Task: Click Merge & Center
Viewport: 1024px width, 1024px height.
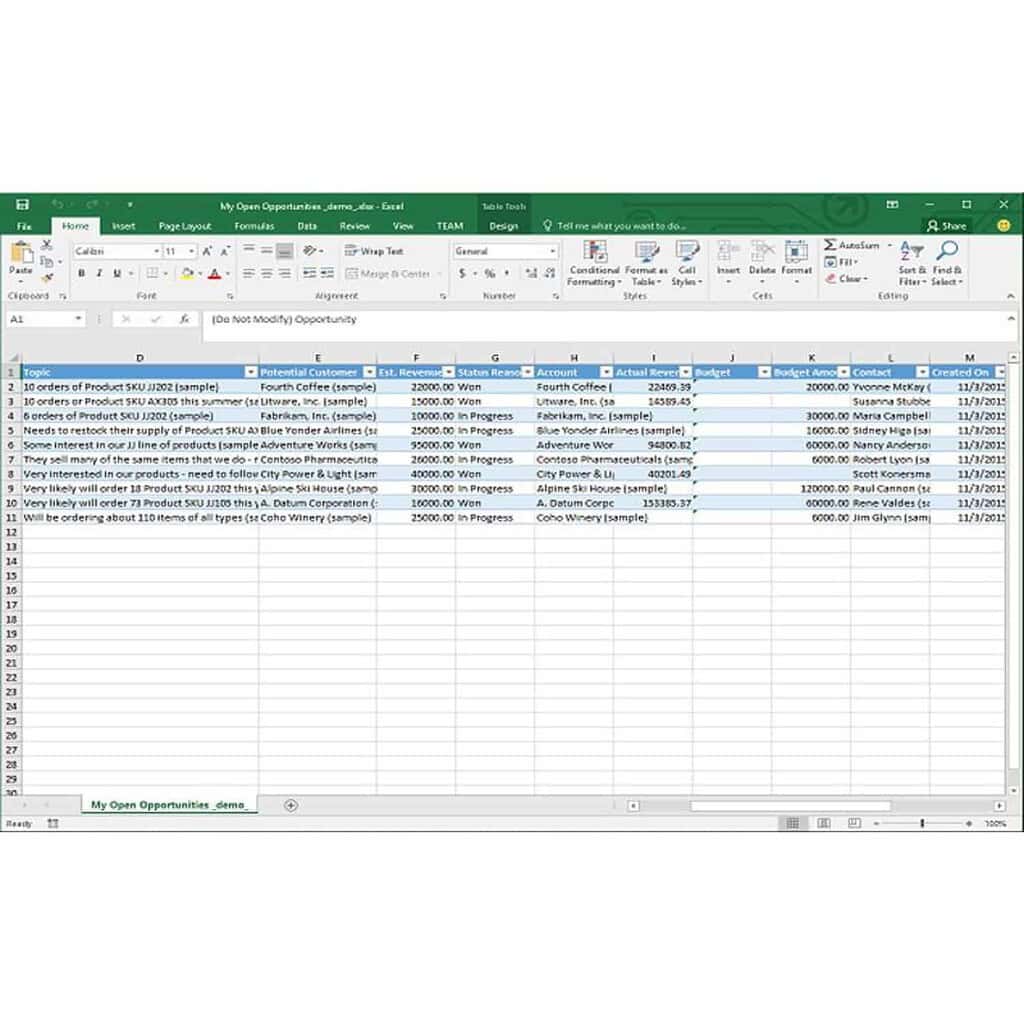Action: 389,274
